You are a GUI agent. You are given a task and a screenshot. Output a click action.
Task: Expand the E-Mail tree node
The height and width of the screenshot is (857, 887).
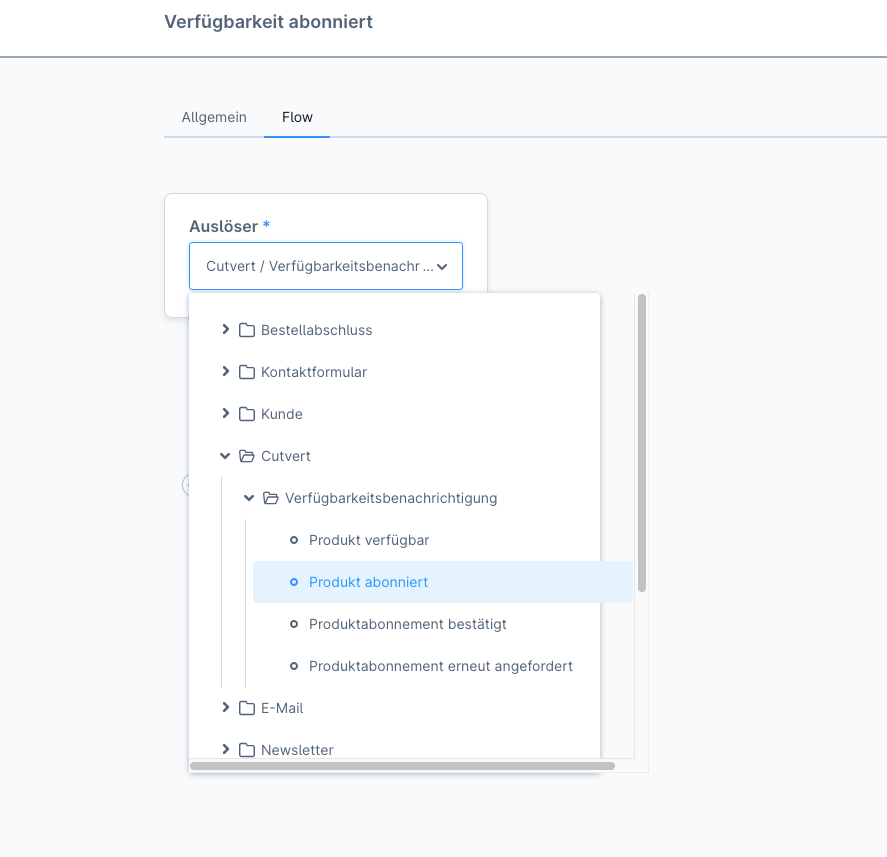point(225,708)
